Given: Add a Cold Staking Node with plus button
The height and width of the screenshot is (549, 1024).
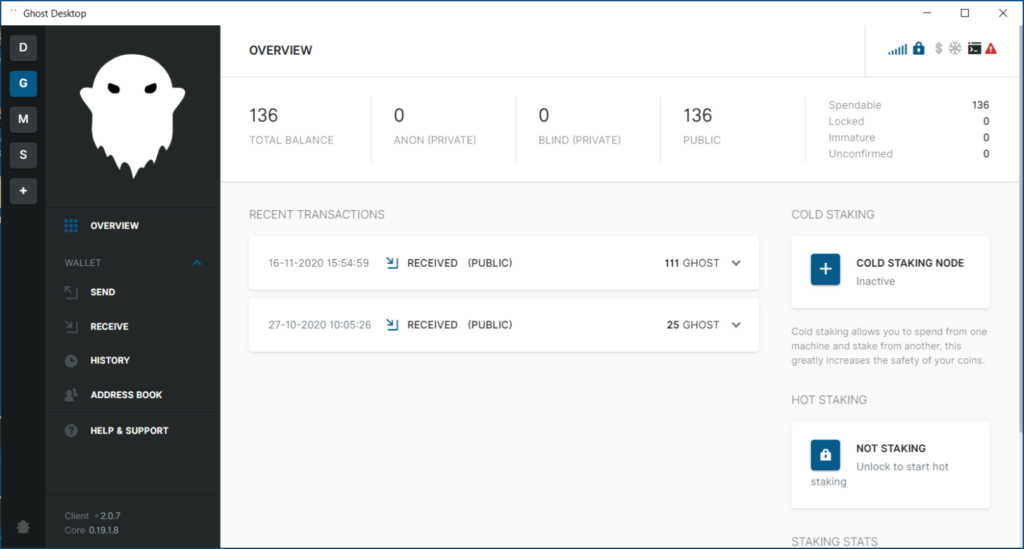Looking at the screenshot, I should pos(825,271).
